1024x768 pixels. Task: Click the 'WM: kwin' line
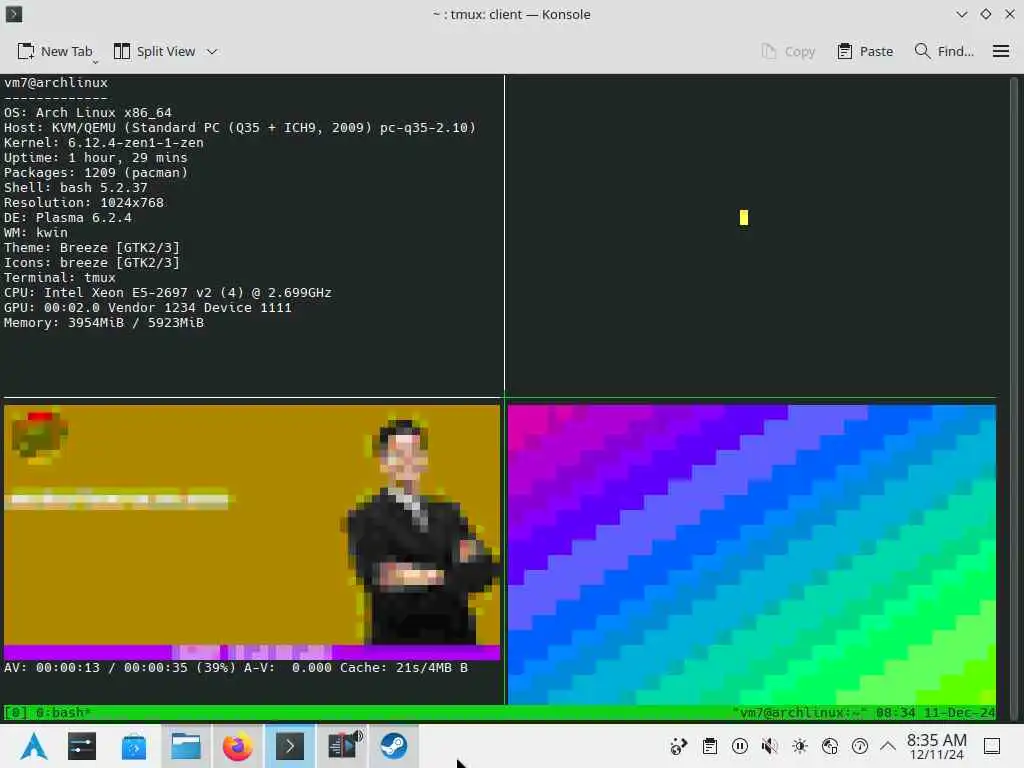coord(36,232)
